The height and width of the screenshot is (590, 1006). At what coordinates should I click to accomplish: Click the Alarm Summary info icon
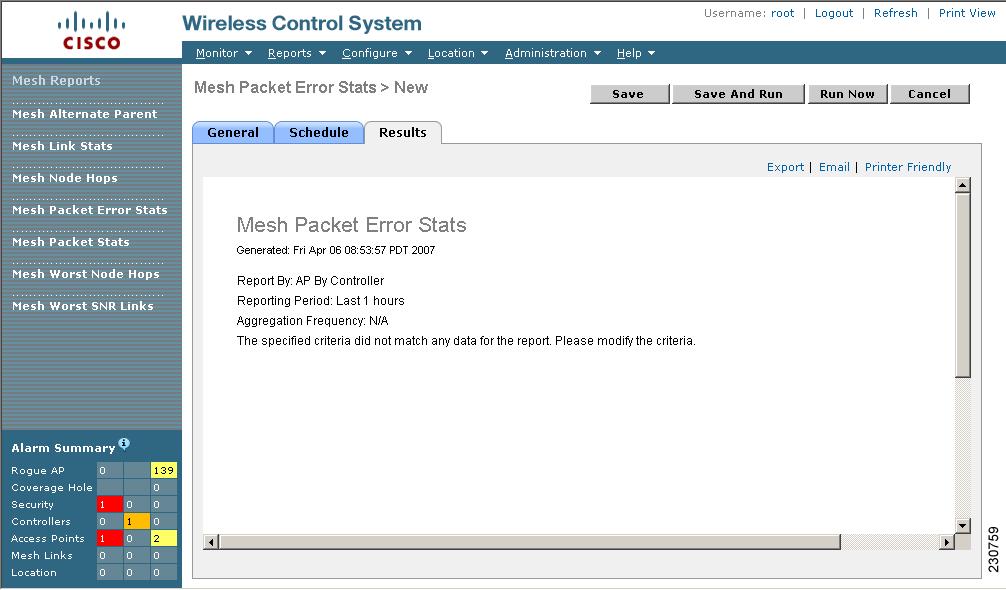point(124,443)
